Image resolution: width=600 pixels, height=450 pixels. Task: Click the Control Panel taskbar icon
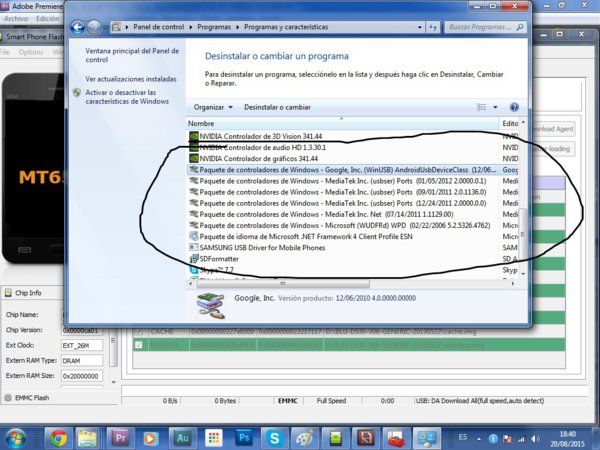click(x=427, y=438)
